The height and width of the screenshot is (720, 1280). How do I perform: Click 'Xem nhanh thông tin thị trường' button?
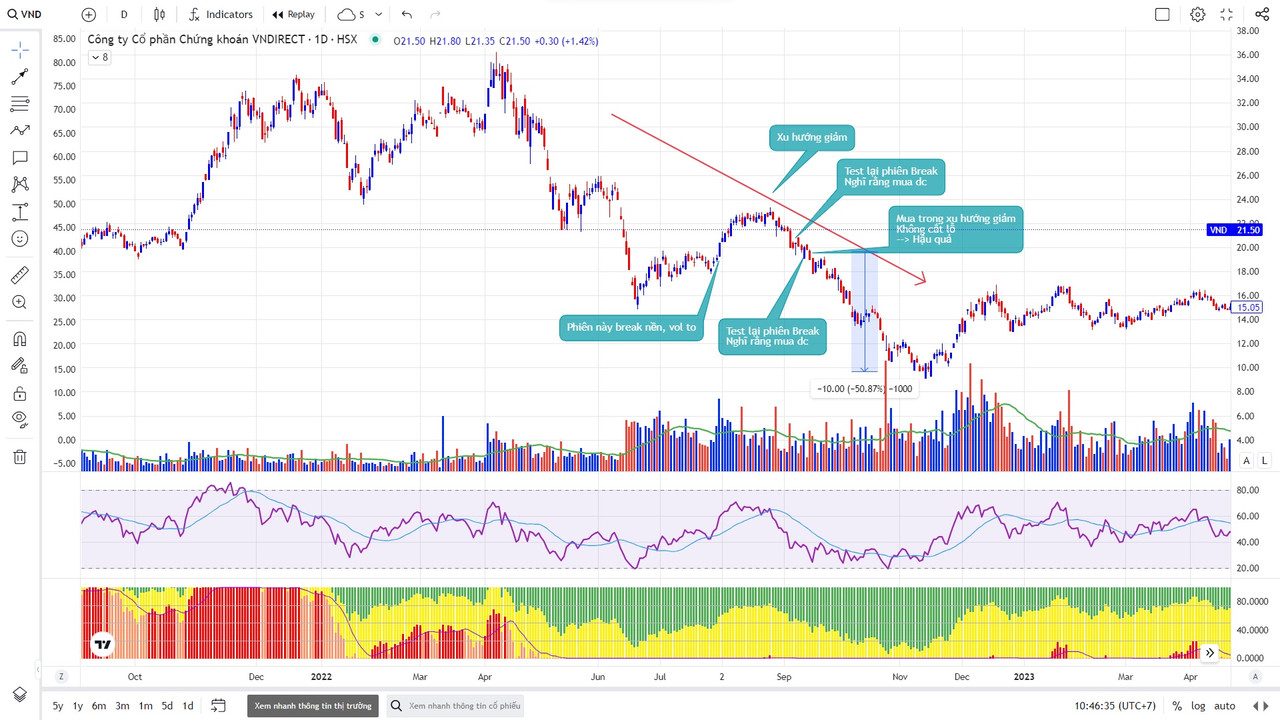(313, 706)
